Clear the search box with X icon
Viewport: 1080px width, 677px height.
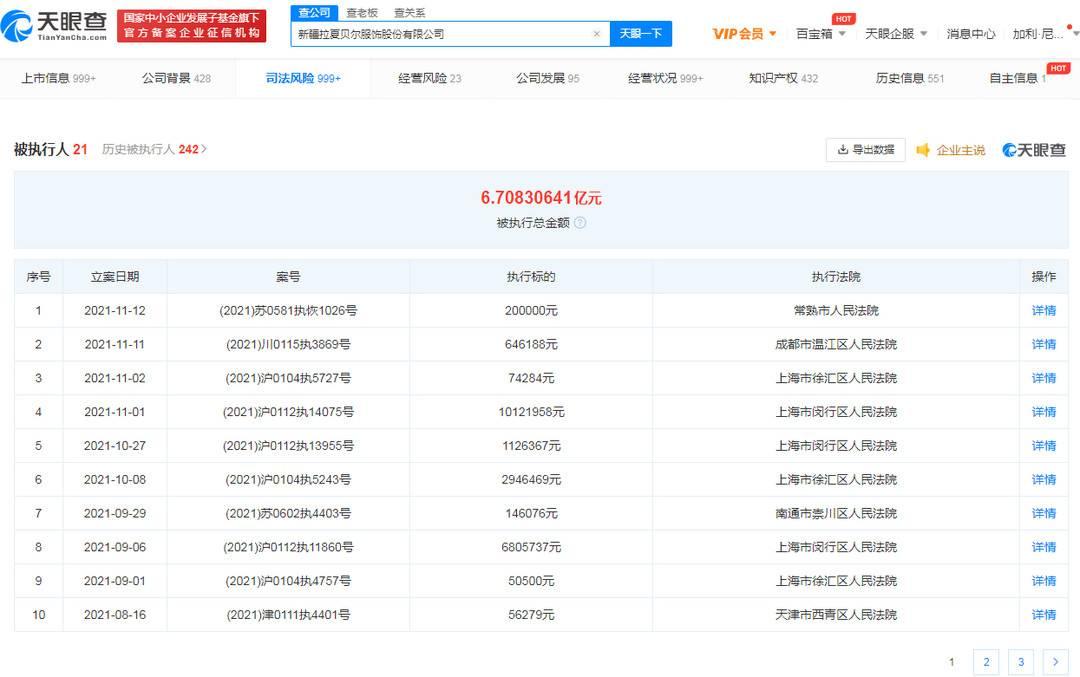[596, 34]
